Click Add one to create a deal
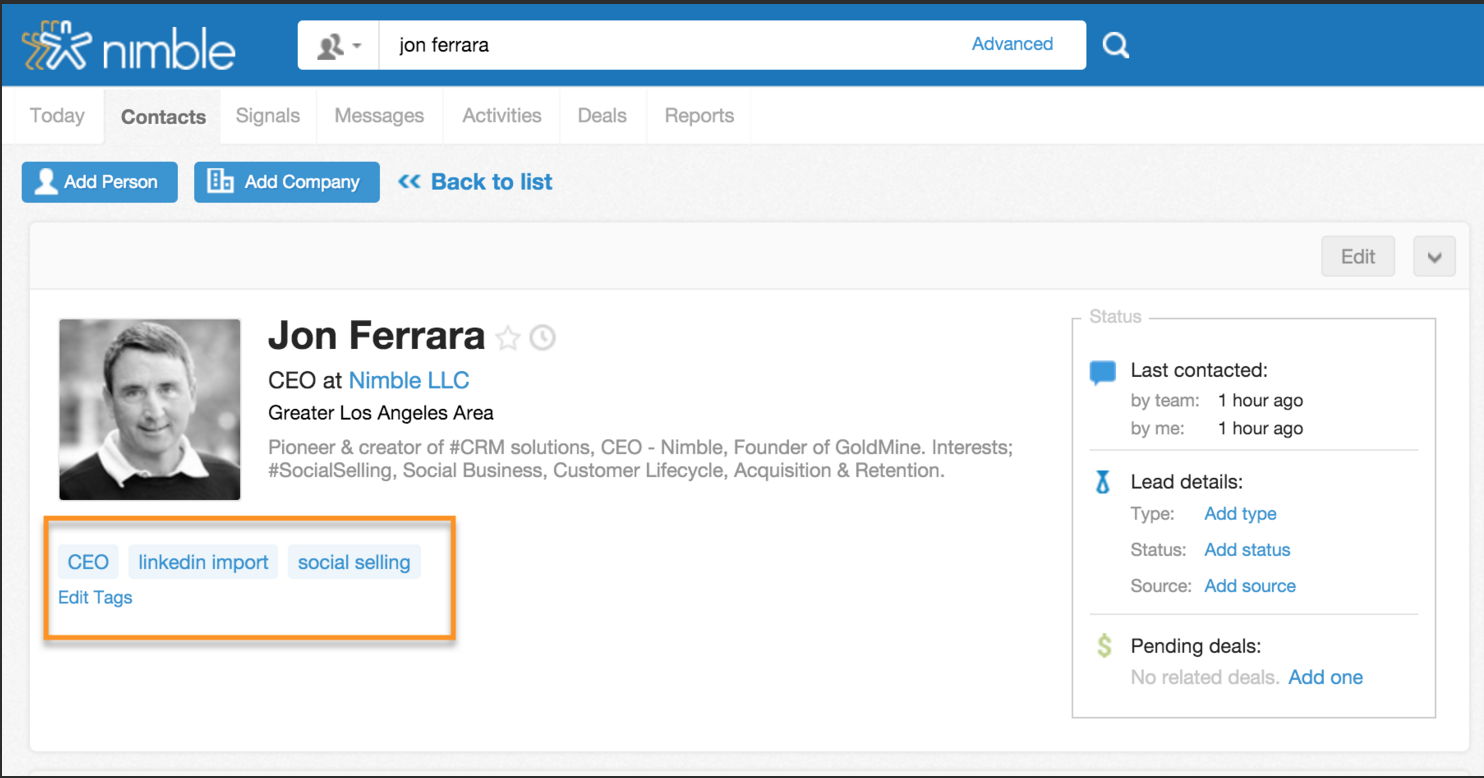 (x=1325, y=677)
